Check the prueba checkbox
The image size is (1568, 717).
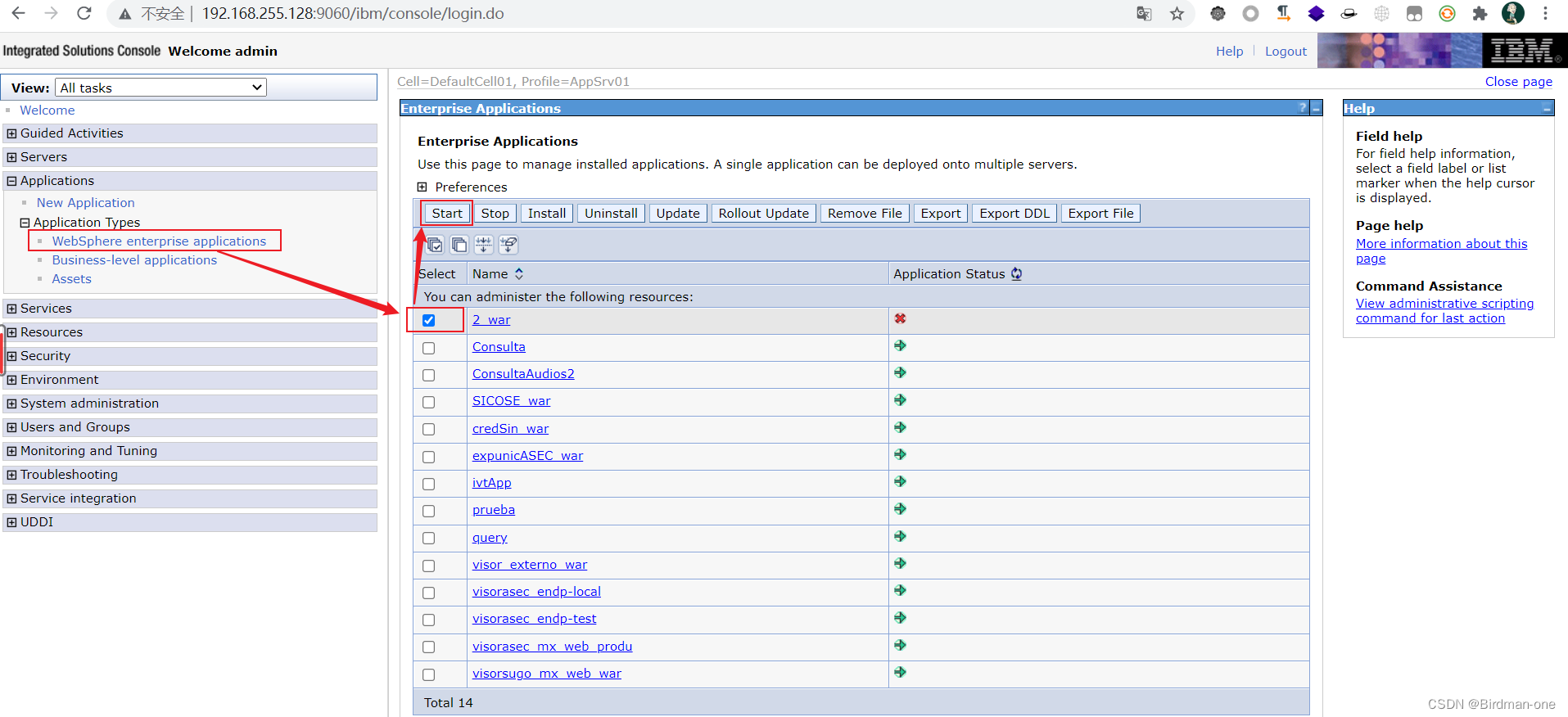point(428,511)
